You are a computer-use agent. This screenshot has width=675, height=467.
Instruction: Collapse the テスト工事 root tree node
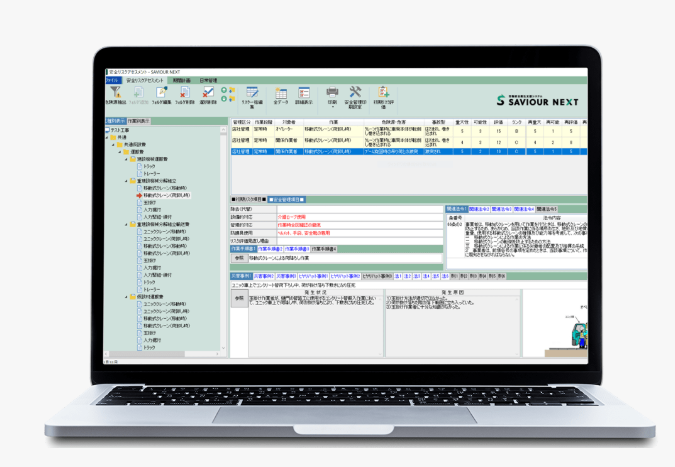(109, 130)
